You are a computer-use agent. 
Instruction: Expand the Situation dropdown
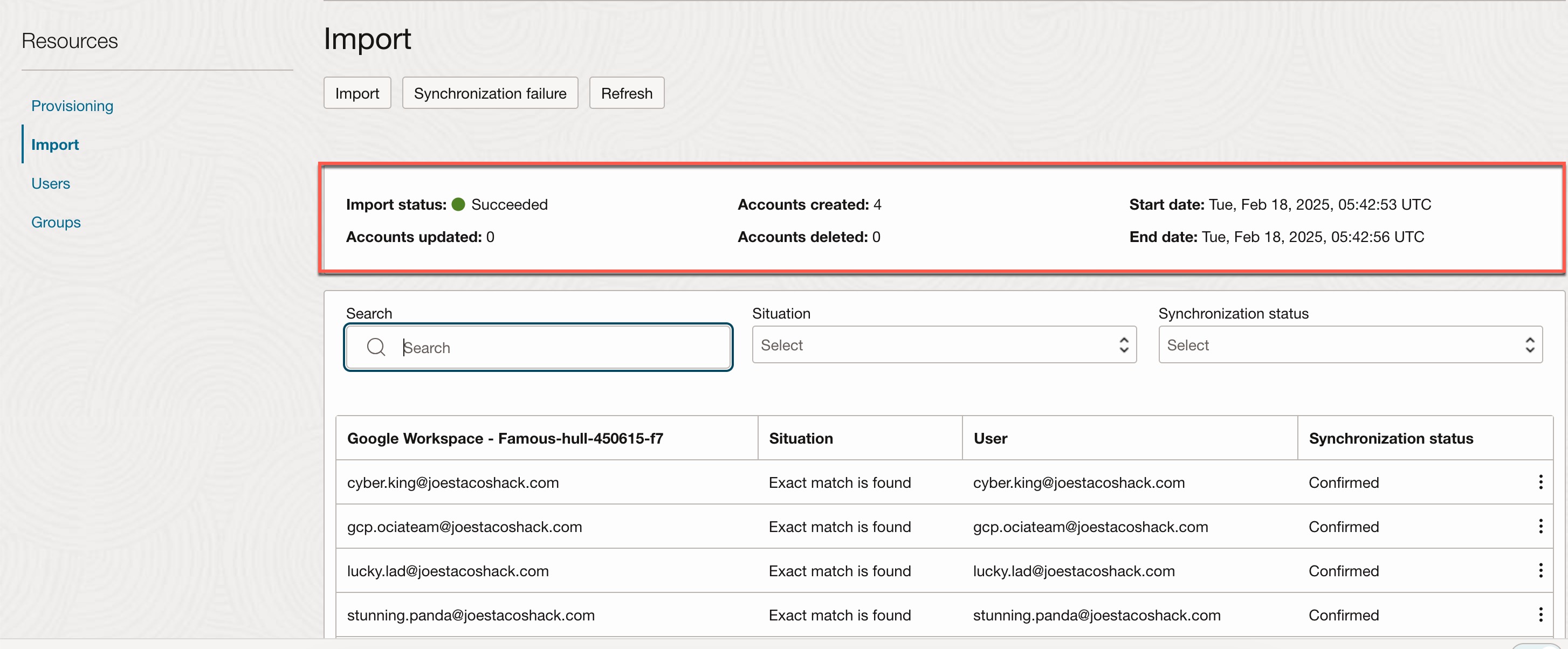click(x=943, y=345)
